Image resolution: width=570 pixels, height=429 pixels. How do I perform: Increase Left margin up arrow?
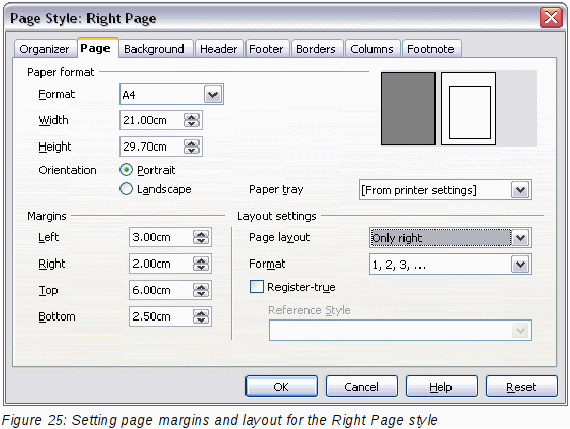pos(201,234)
